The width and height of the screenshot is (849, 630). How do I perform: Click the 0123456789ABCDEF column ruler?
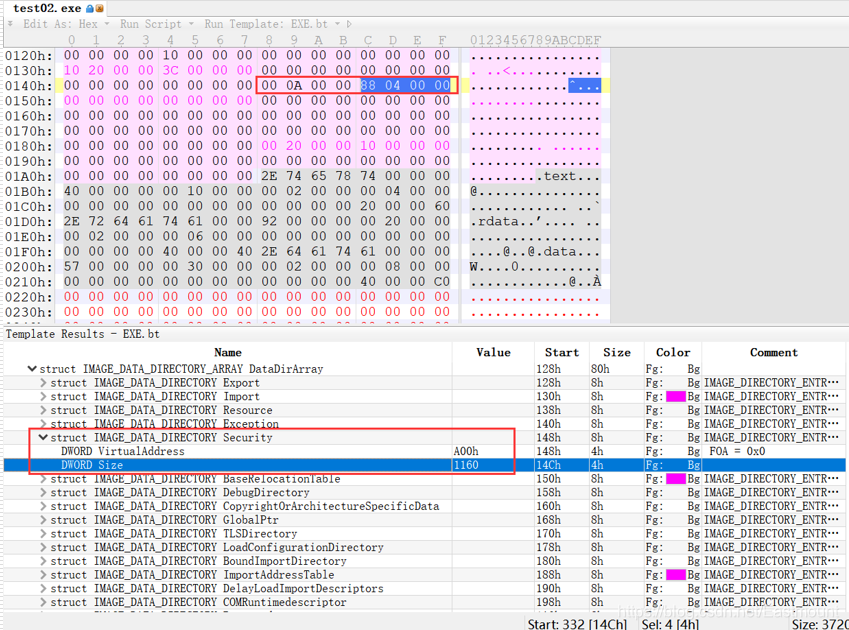click(535, 40)
